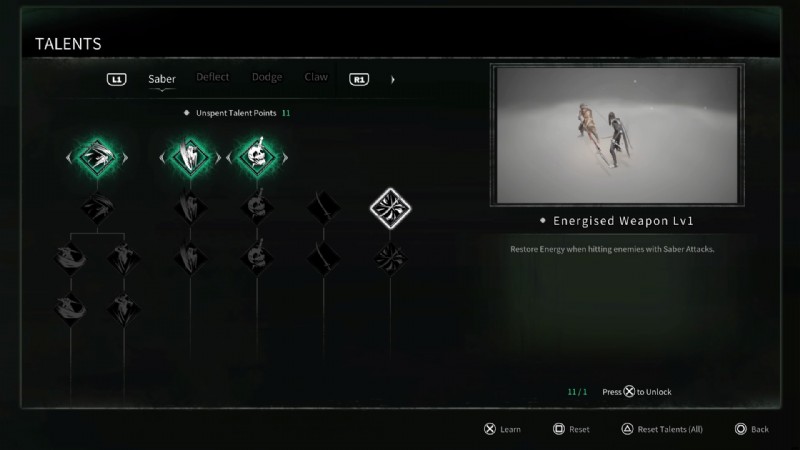Select the glowing green slash talent

(x=190, y=157)
